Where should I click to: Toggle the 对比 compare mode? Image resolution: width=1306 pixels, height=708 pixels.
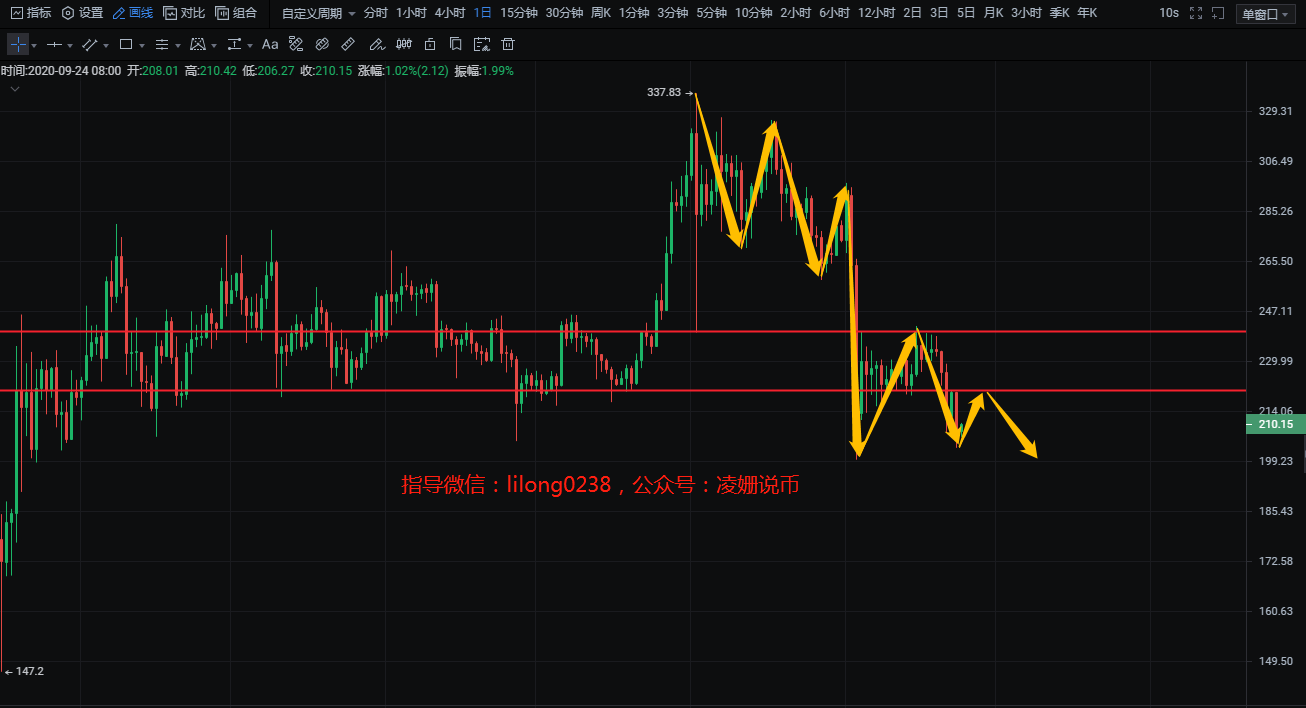184,13
